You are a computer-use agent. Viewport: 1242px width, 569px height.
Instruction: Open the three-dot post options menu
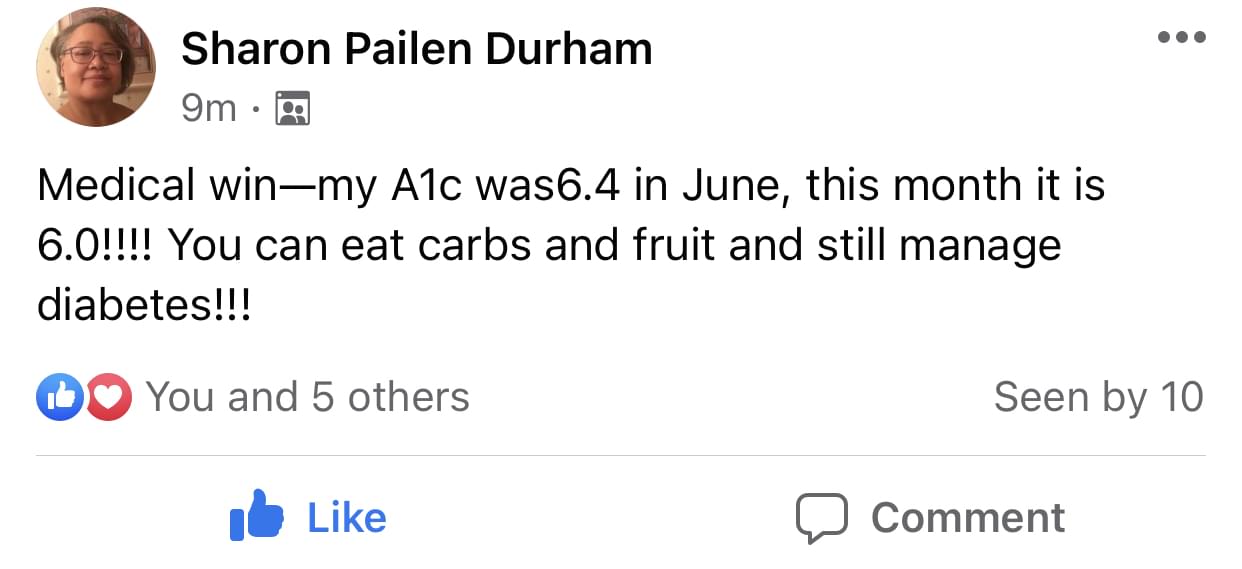(1181, 38)
